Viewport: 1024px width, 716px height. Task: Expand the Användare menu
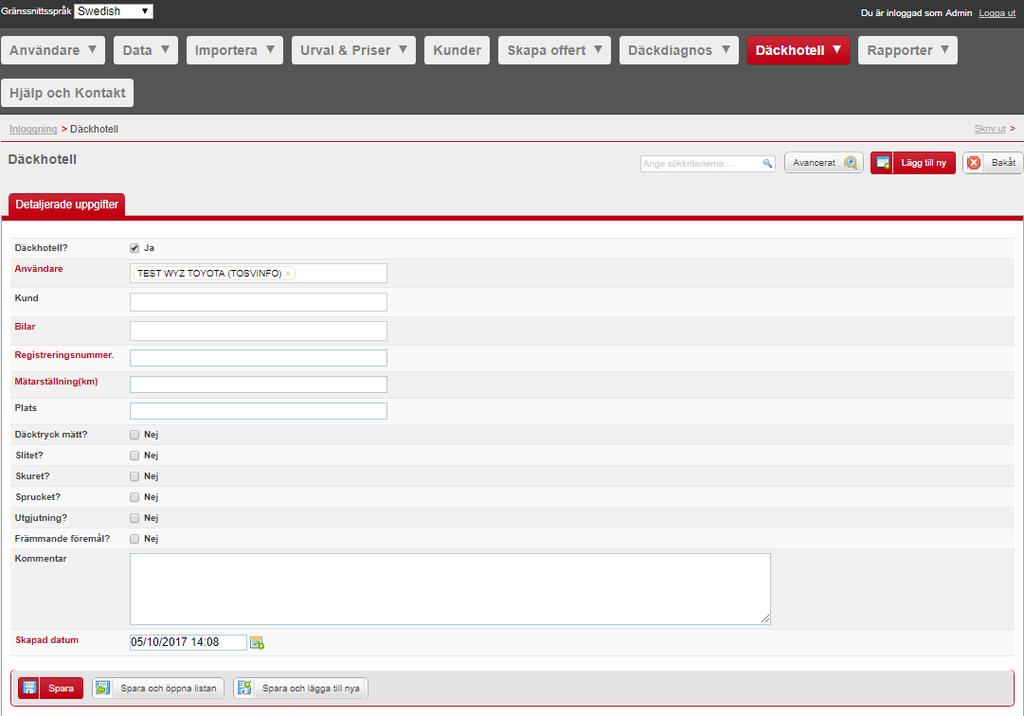pos(53,50)
